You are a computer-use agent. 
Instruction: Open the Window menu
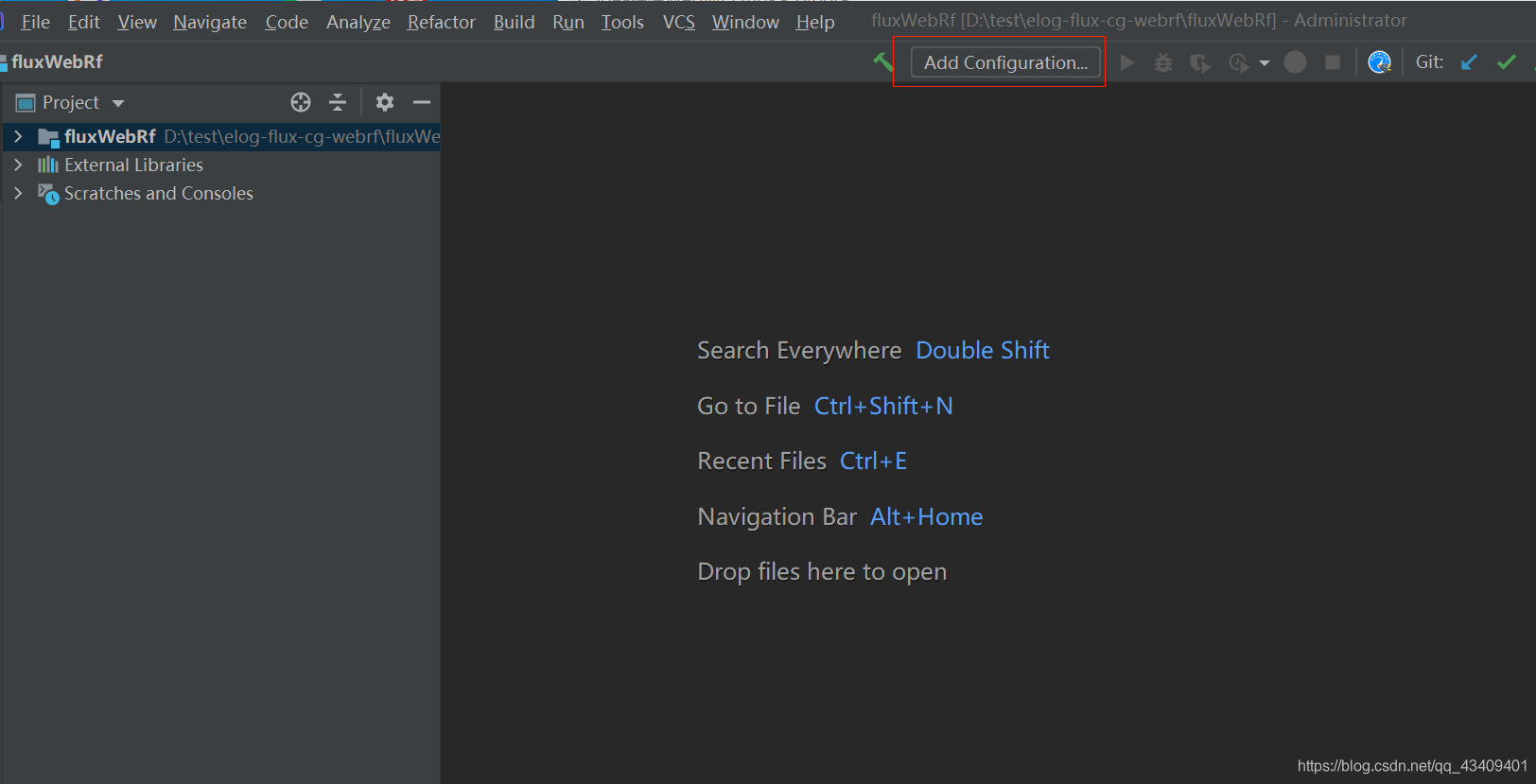tap(745, 22)
